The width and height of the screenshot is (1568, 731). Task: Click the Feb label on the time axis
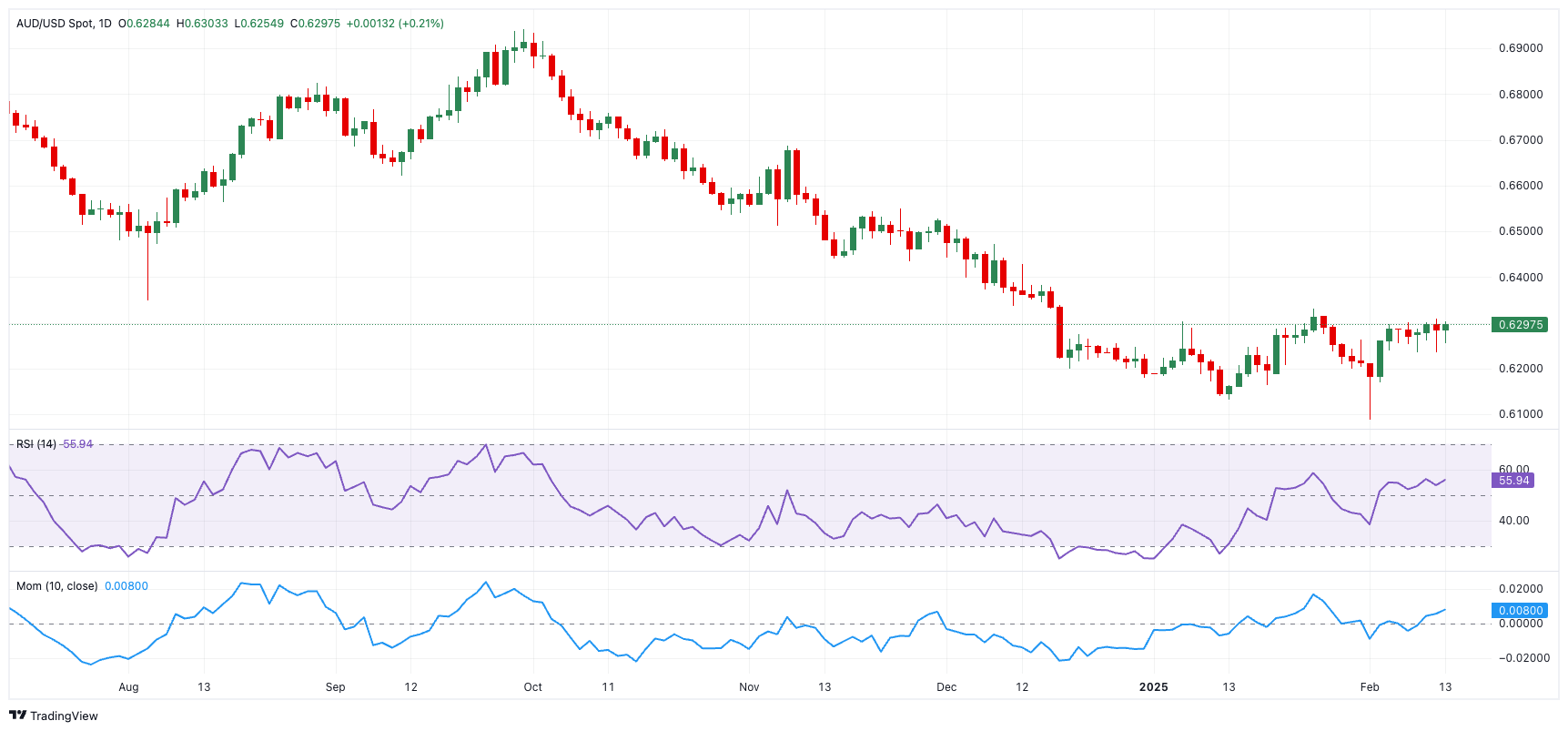[x=1369, y=687]
